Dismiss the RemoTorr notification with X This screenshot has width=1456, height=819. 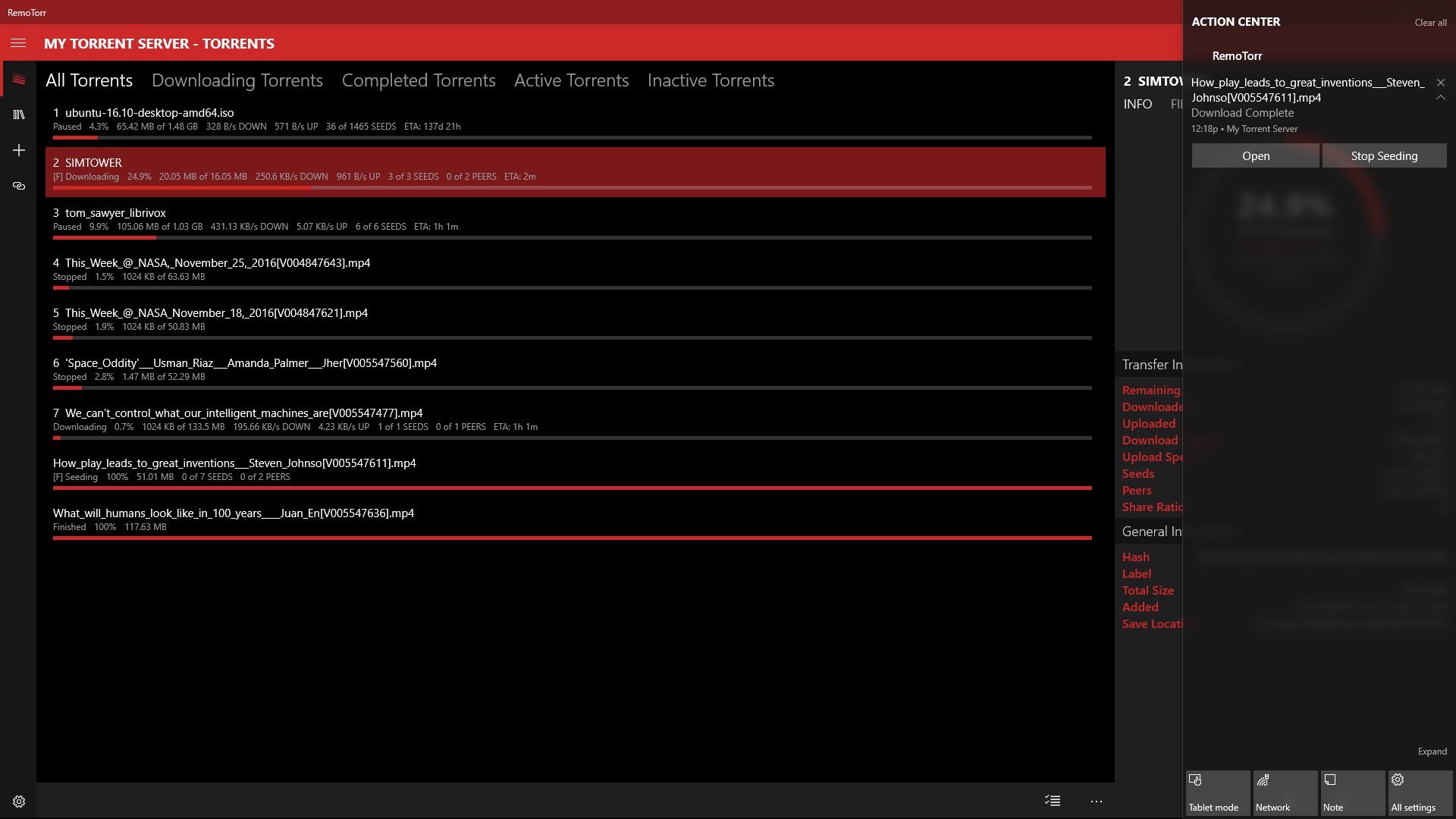[x=1440, y=82]
